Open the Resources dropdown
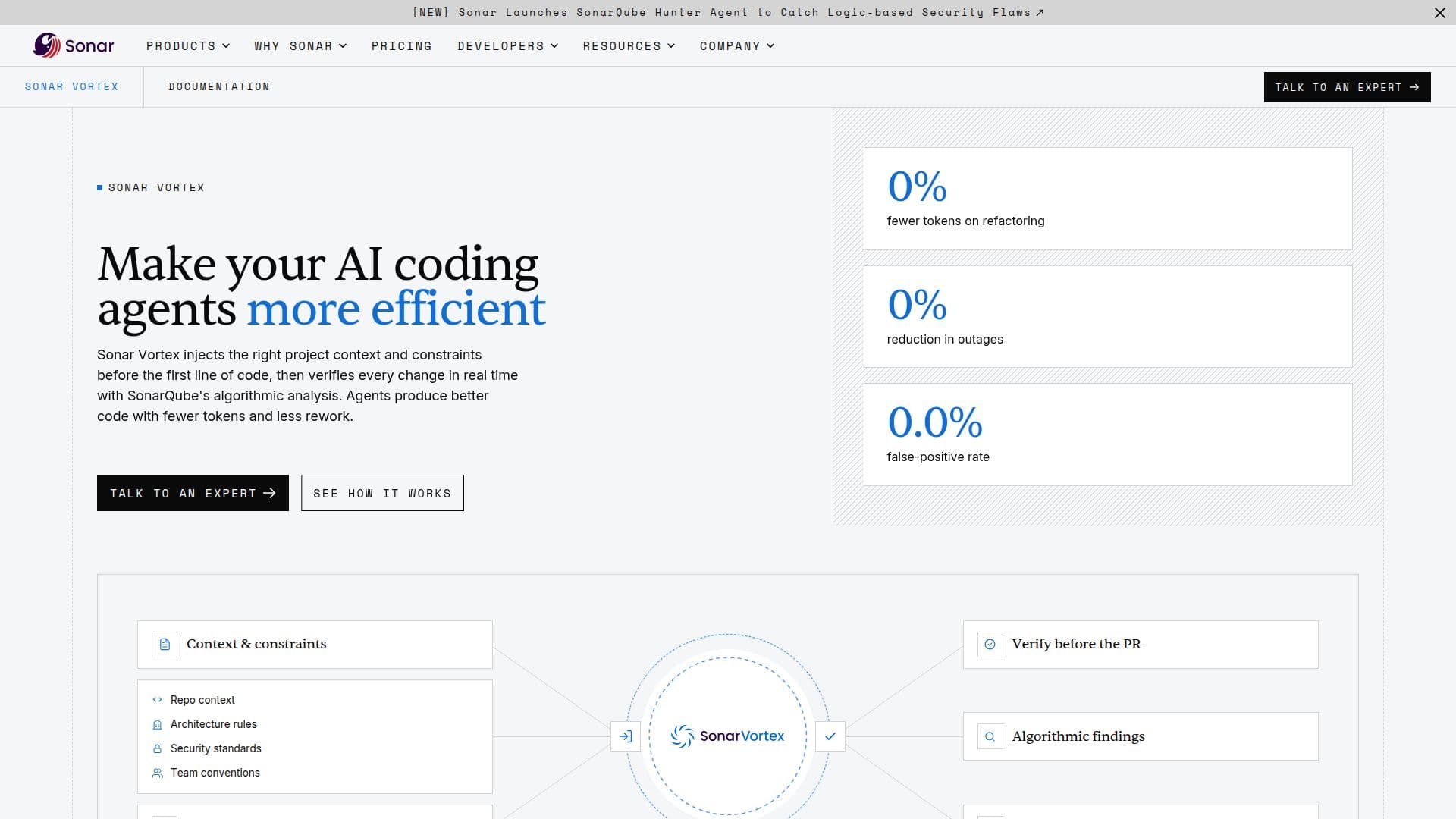This screenshot has height=819, width=1456. pos(629,46)
